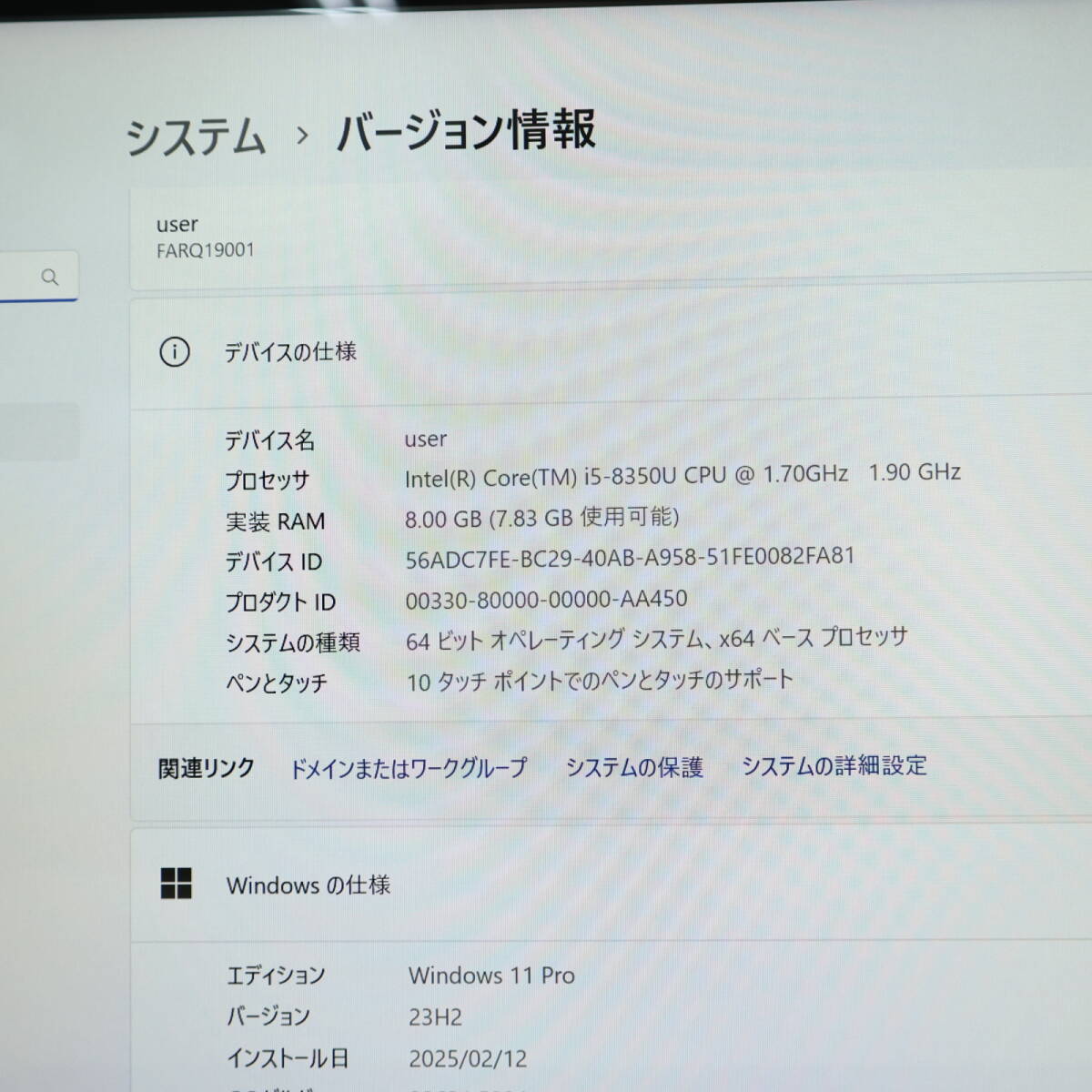
Task: Open システムの保護 link
Action: point(634,767)
